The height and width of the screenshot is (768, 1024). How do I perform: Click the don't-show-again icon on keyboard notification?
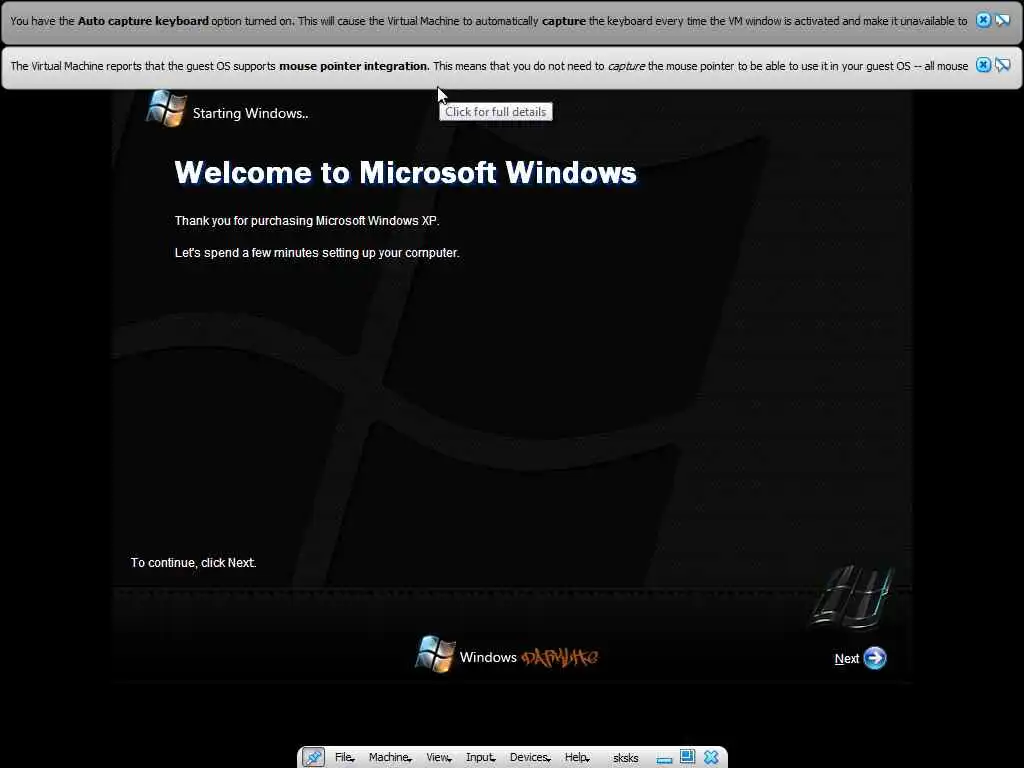click(x=1003, y=20)
